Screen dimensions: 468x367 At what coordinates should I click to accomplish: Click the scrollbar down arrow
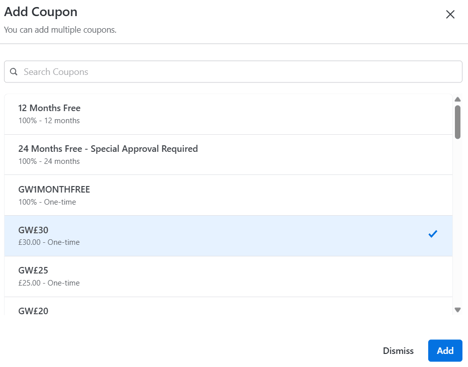[x=458, y=310]
